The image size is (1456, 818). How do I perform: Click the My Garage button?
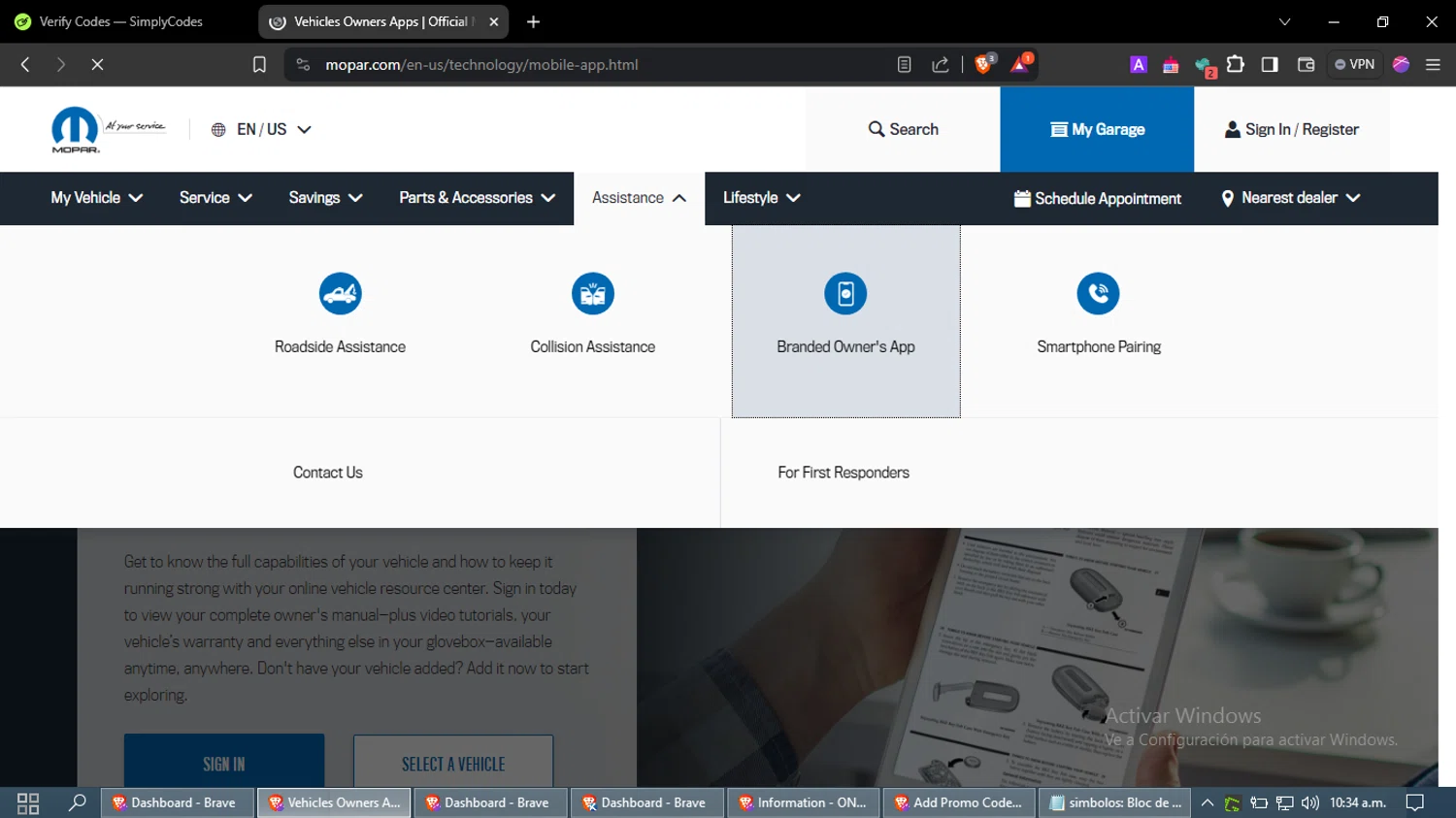point(1097,129)
